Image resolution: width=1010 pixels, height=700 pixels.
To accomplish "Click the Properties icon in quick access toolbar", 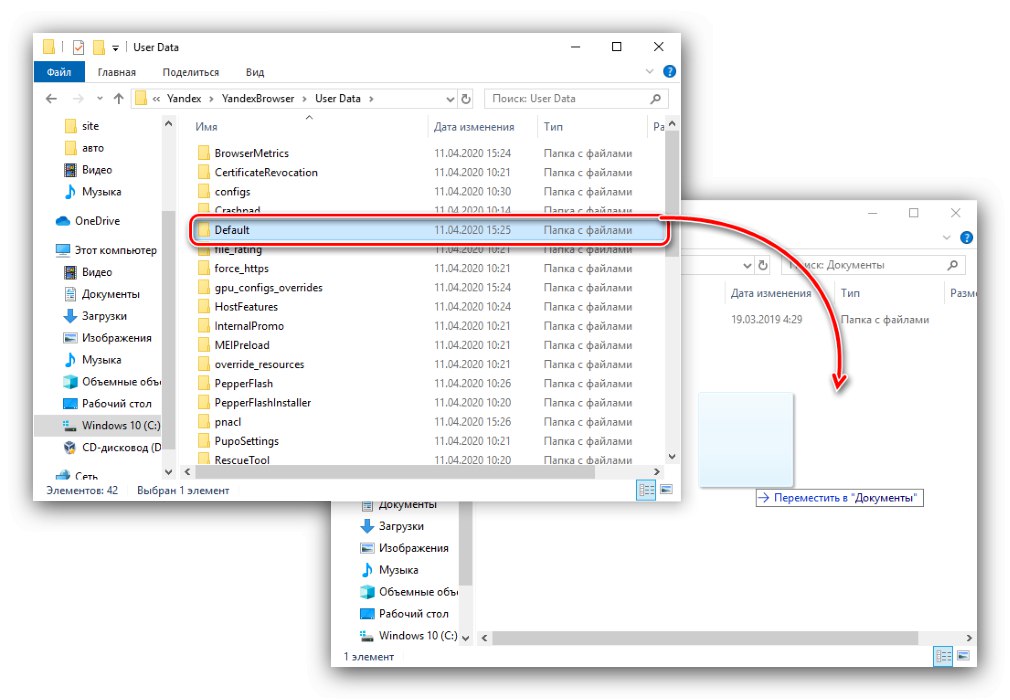I will tap(77, 46).
